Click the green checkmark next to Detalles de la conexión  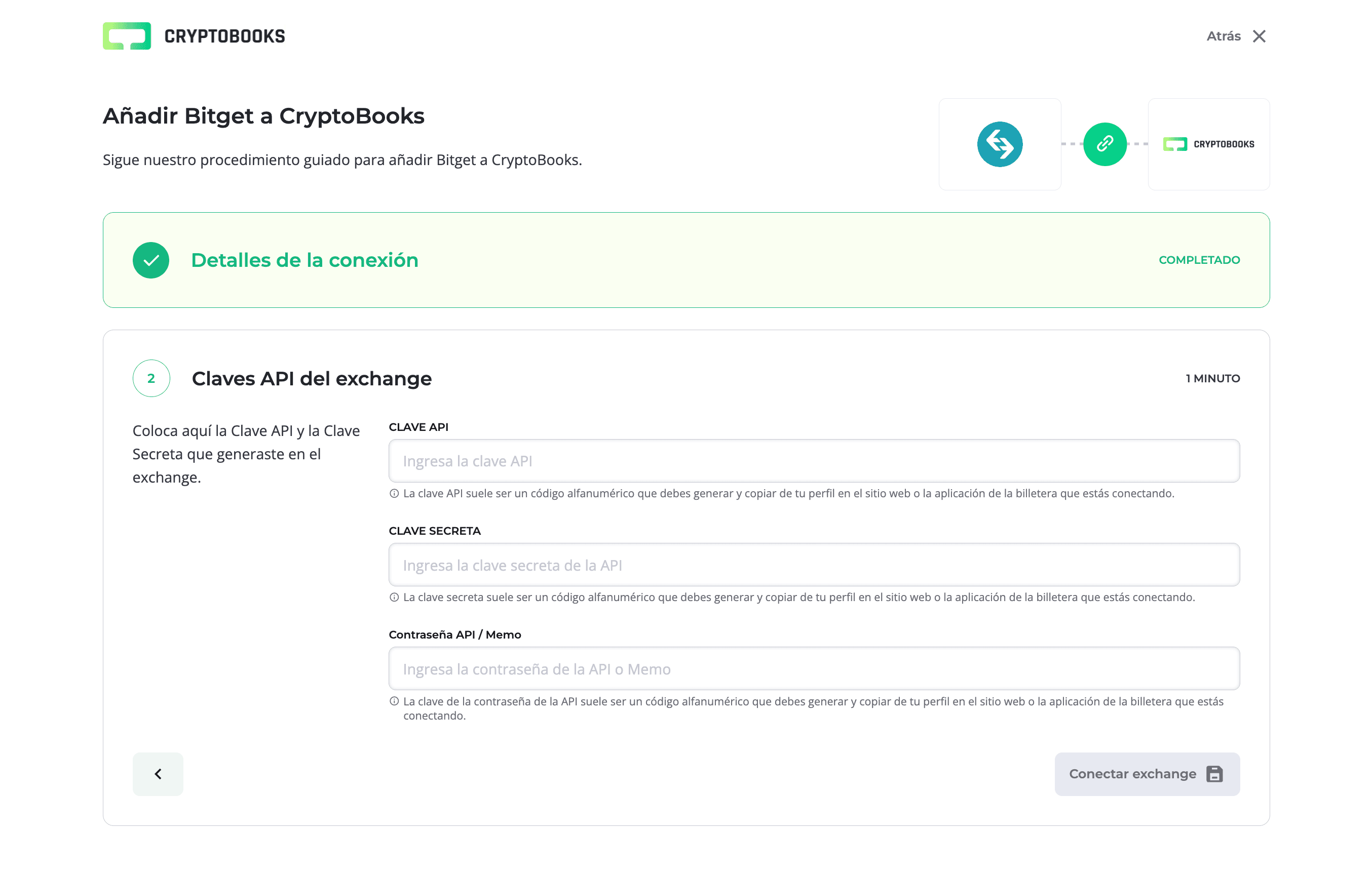(x=150, y=260)
